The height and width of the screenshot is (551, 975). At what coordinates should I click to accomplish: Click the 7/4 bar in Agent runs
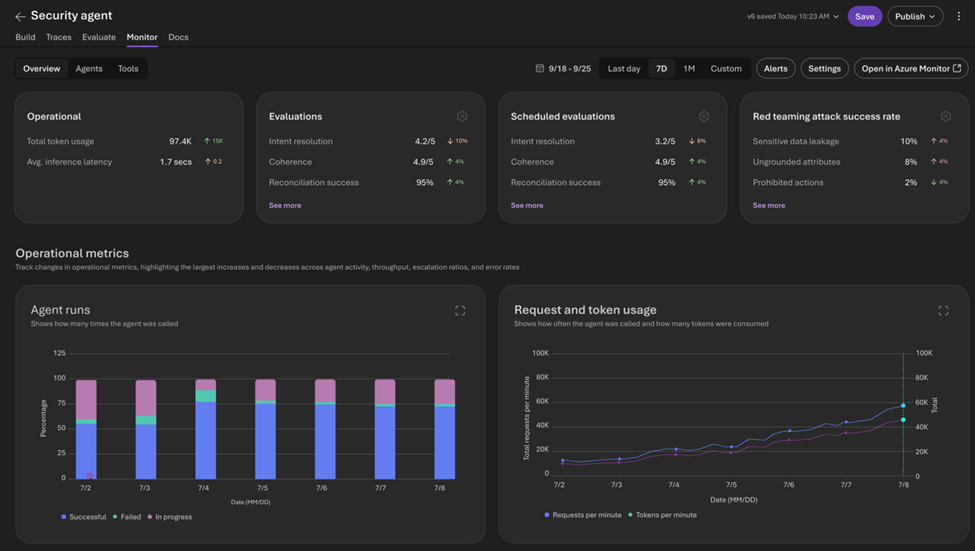click(x=206, y=429)
